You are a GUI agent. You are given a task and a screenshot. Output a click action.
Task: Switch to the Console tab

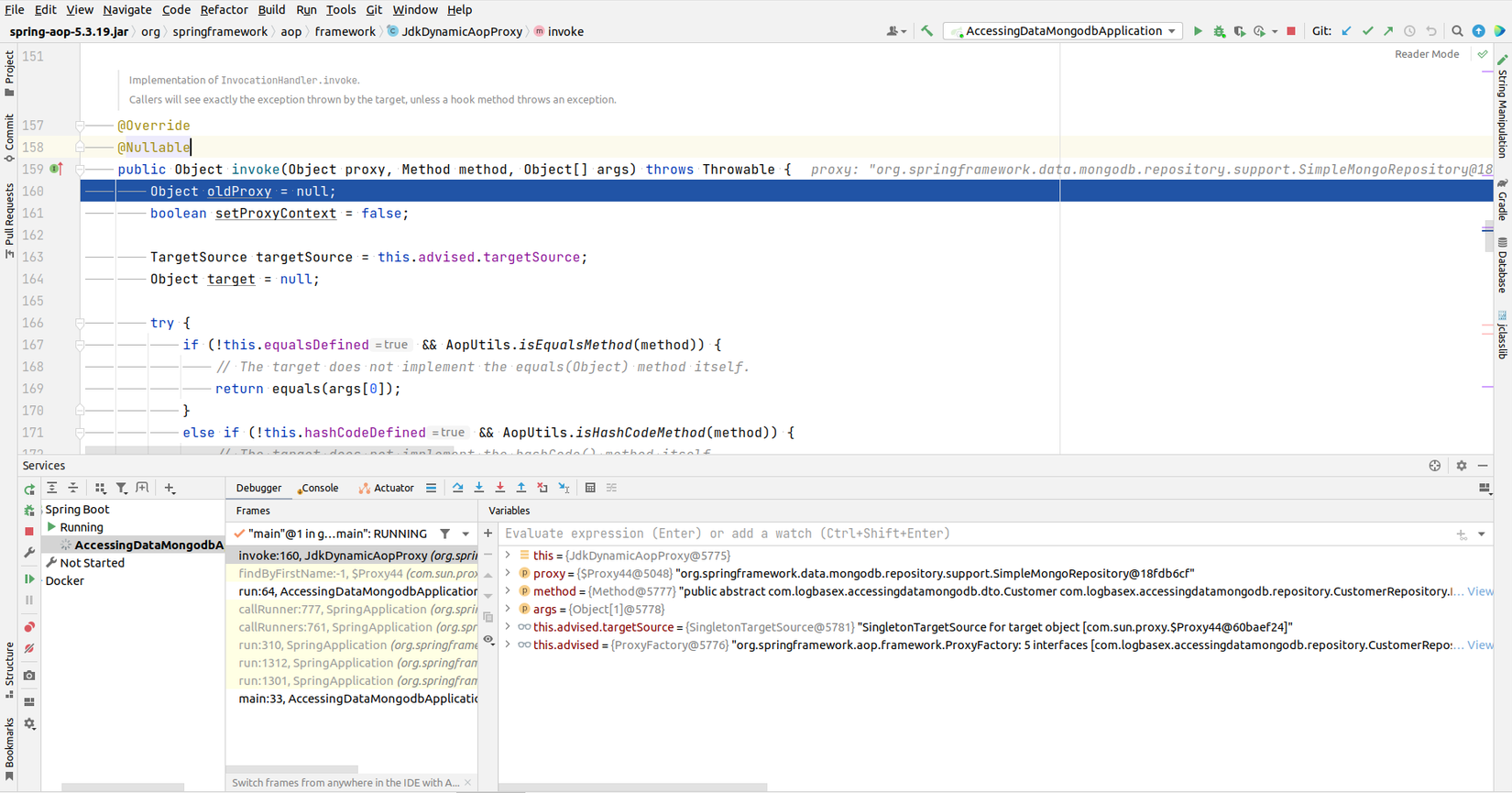tap(320, 488)
